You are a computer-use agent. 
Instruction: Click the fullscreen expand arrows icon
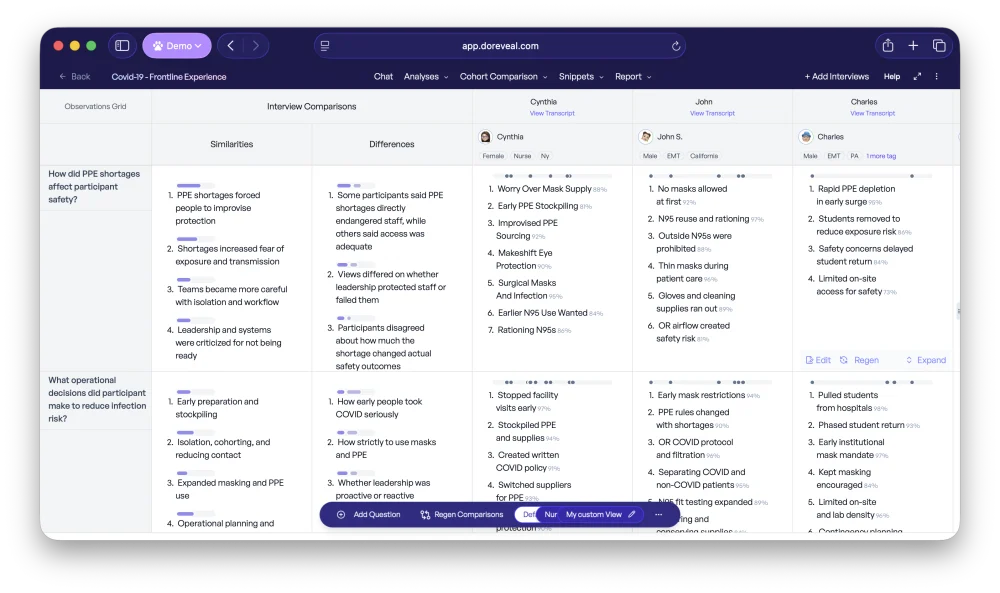[x=917, y=77]
